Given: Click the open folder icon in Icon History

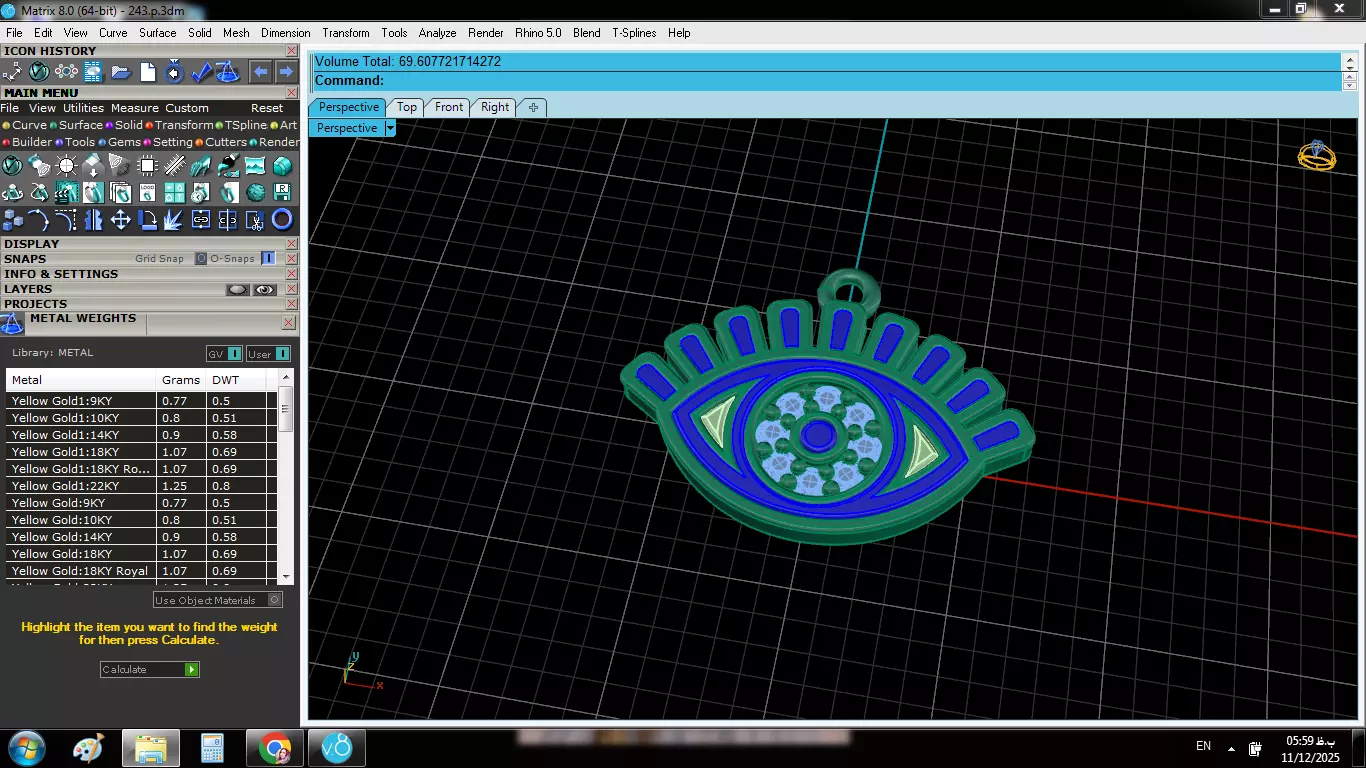Looking at the screenshot, I should click(121, 72).
